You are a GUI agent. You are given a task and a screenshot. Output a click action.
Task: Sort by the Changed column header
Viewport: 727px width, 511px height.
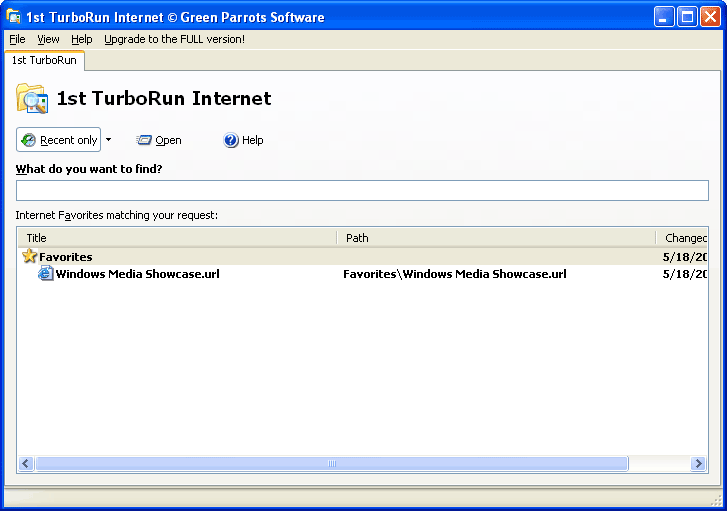pyautogui.click(x=682, y=238)
